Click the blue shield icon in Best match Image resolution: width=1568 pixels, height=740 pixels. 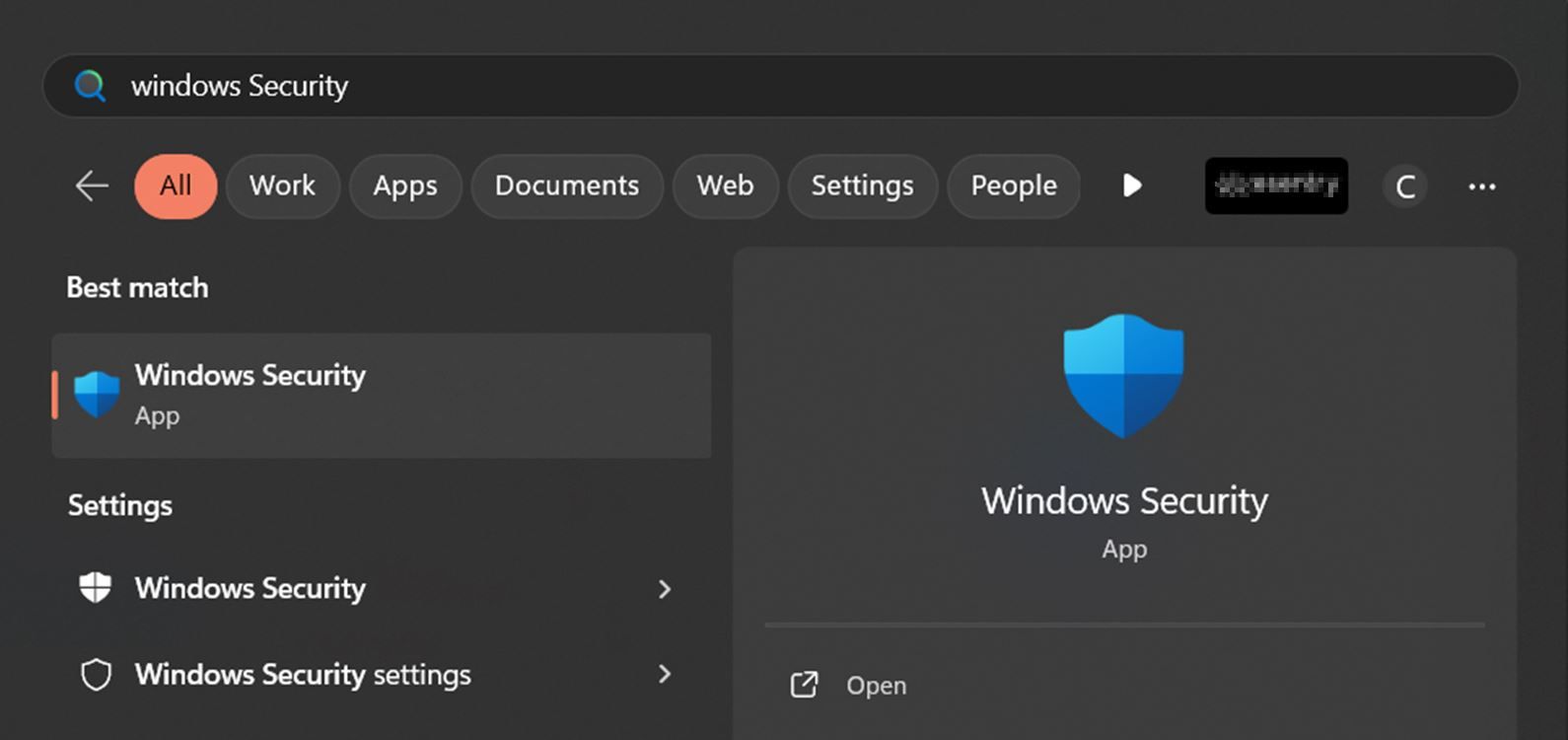click(x=97, y=395)
